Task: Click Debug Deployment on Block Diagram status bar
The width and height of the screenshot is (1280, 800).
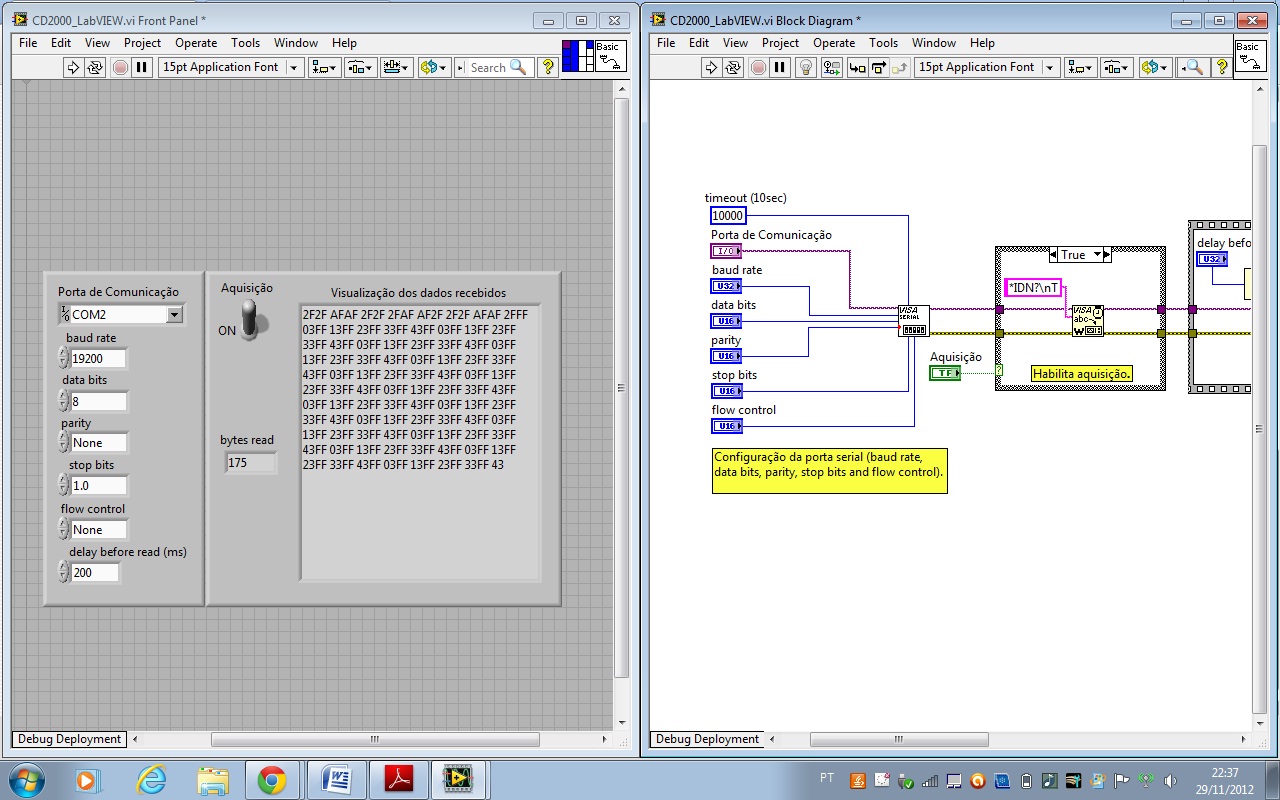Action: click(707, 739)
